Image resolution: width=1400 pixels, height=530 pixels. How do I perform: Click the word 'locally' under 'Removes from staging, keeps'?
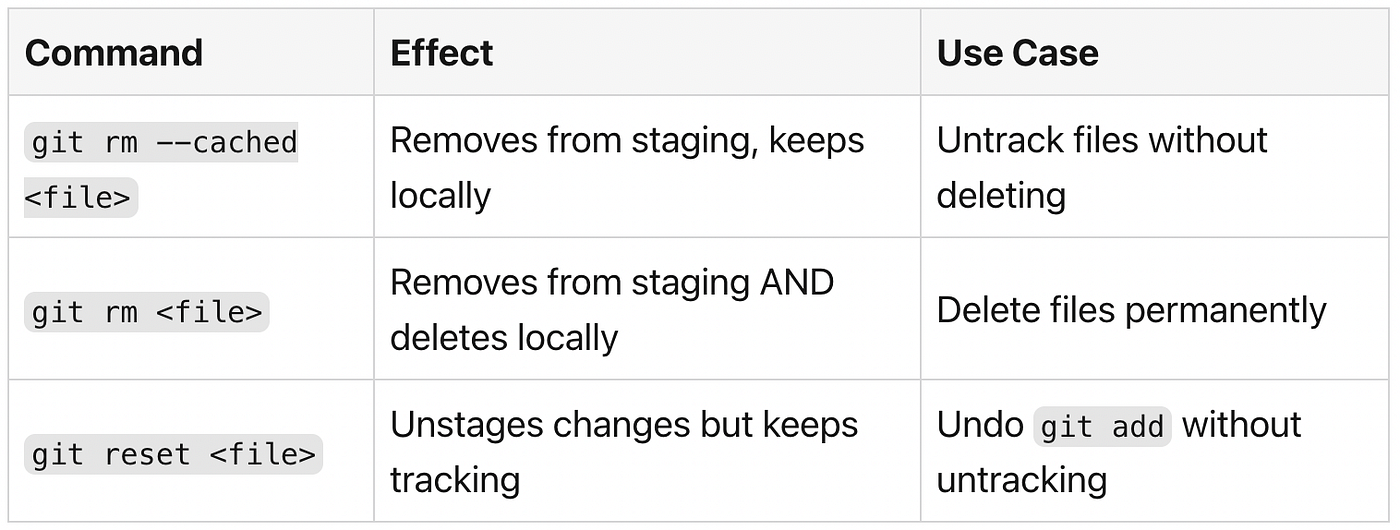pyautogui.click(x=440, y=196)
